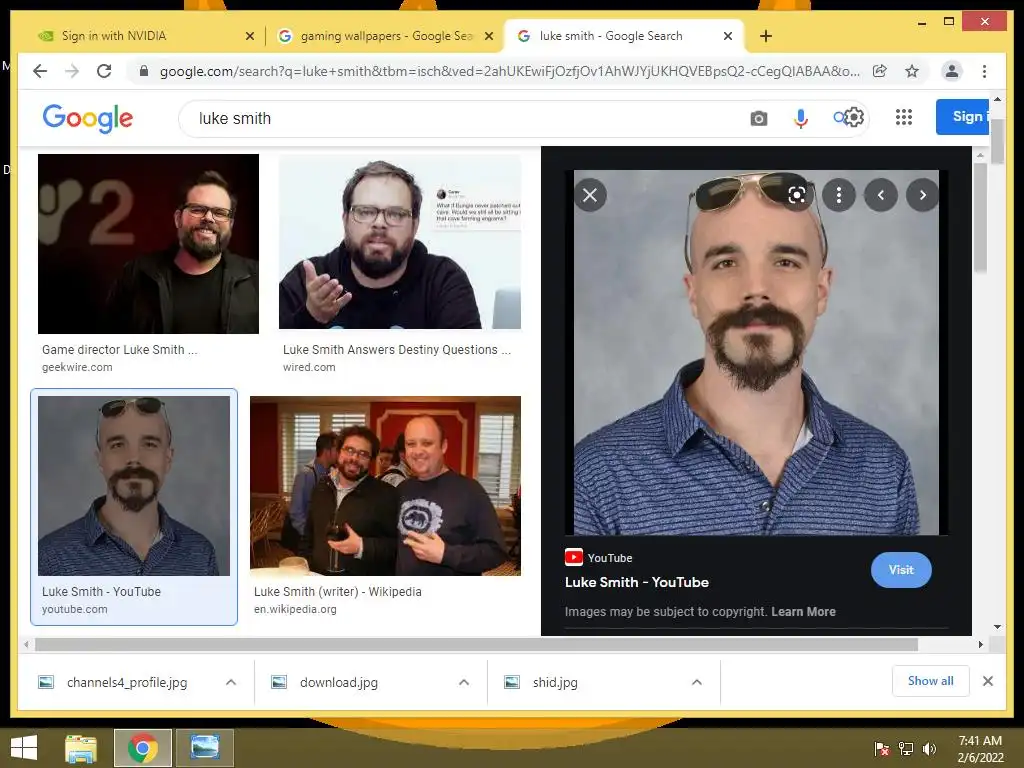Open downloaded file channels4_profile.jpg
The image size is (1024, 768).
click(x=127, y=682)
